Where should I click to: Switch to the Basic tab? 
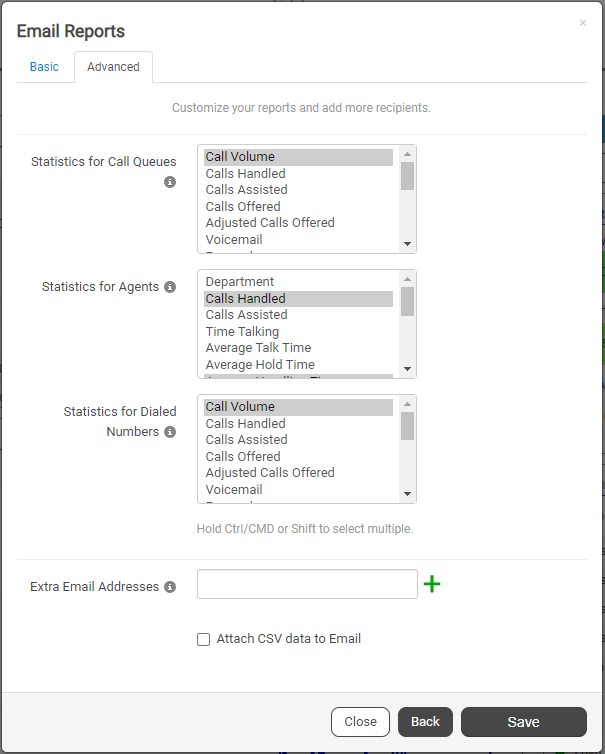pos(44,67)
